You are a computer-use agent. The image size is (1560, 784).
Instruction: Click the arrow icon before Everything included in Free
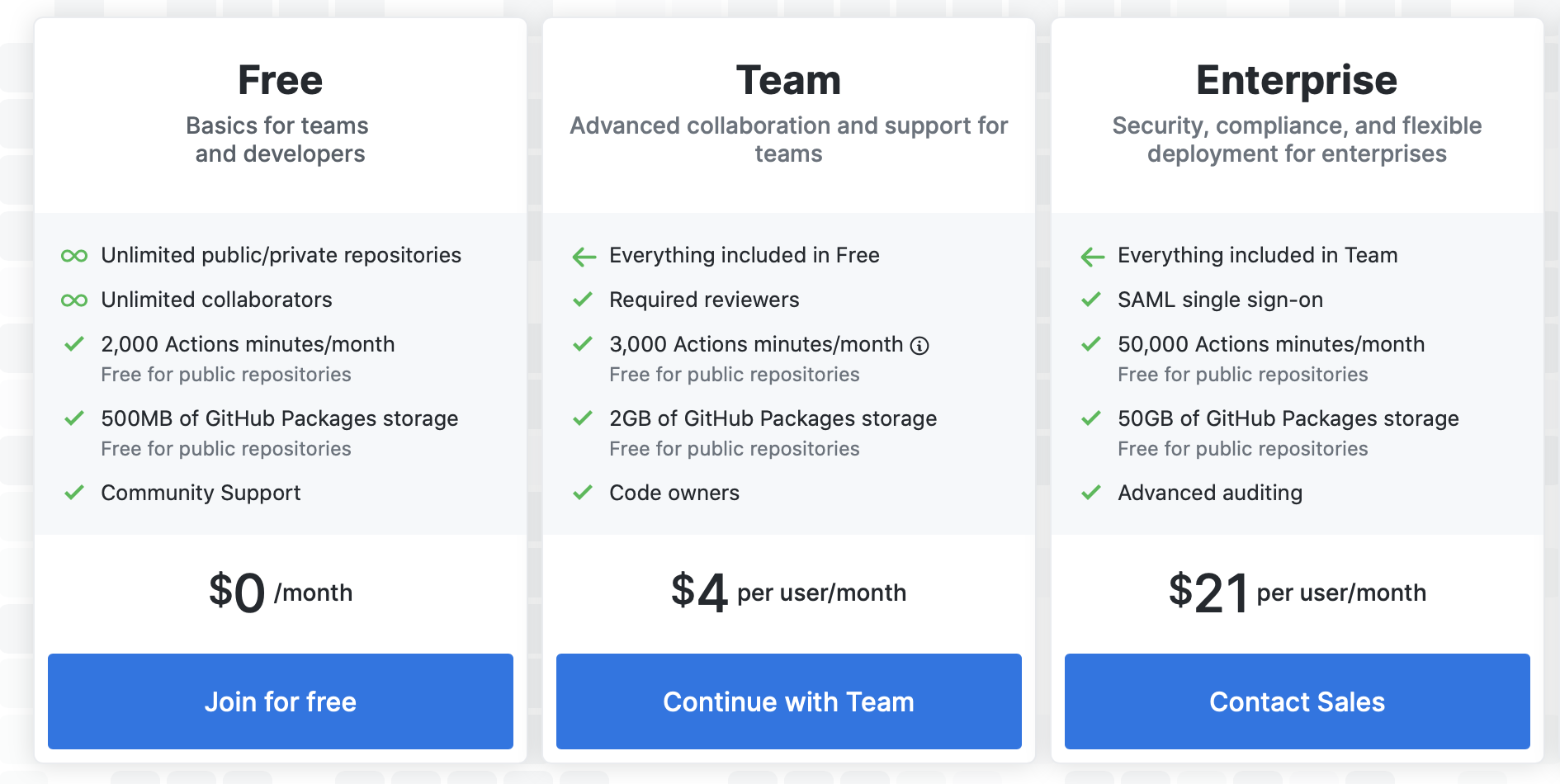[x=584, y=257]
